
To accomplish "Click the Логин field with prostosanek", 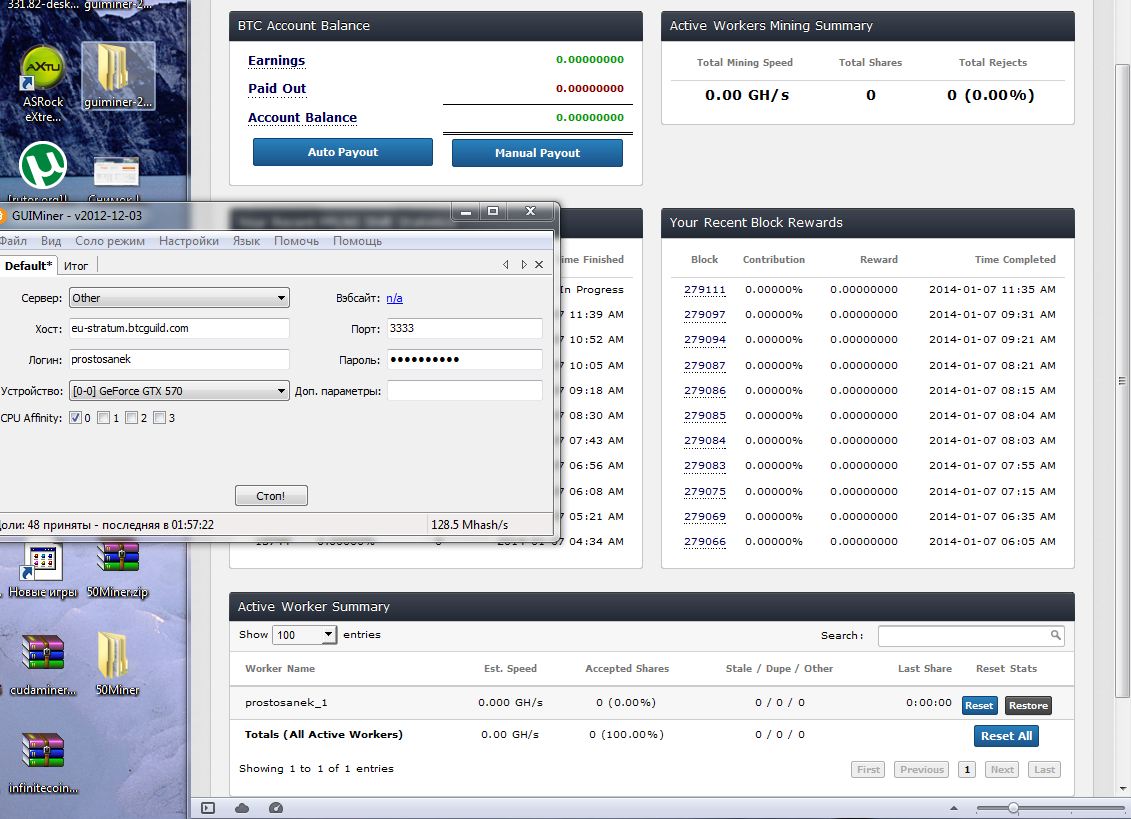I will pyautogui.click(x=180, y=359).
